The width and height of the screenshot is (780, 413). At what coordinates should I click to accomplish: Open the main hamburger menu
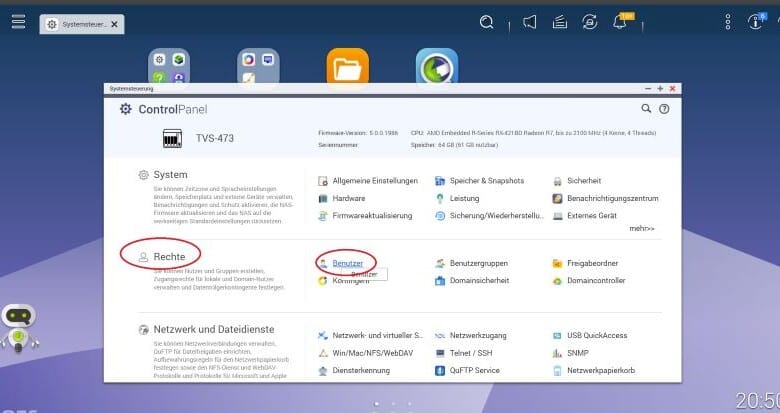tap(18, 22)
